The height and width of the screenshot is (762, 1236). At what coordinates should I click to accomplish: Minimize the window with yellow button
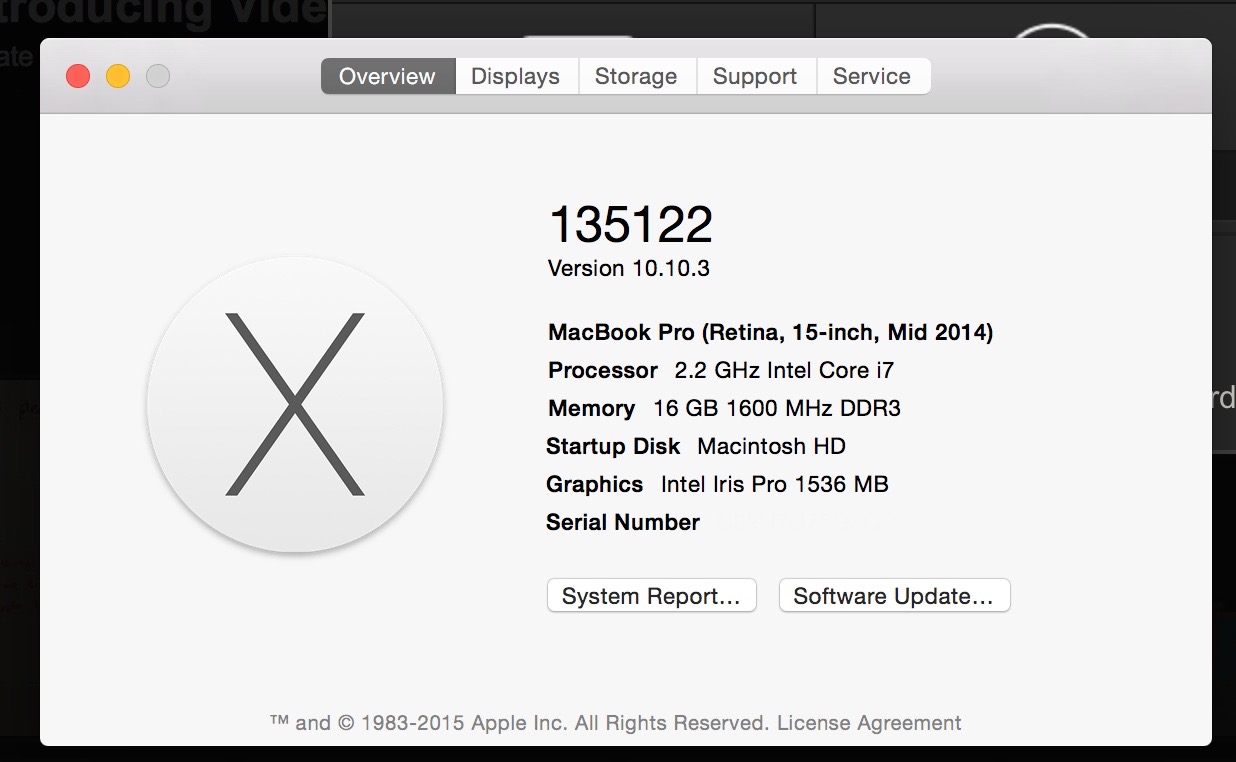(118, 76)
